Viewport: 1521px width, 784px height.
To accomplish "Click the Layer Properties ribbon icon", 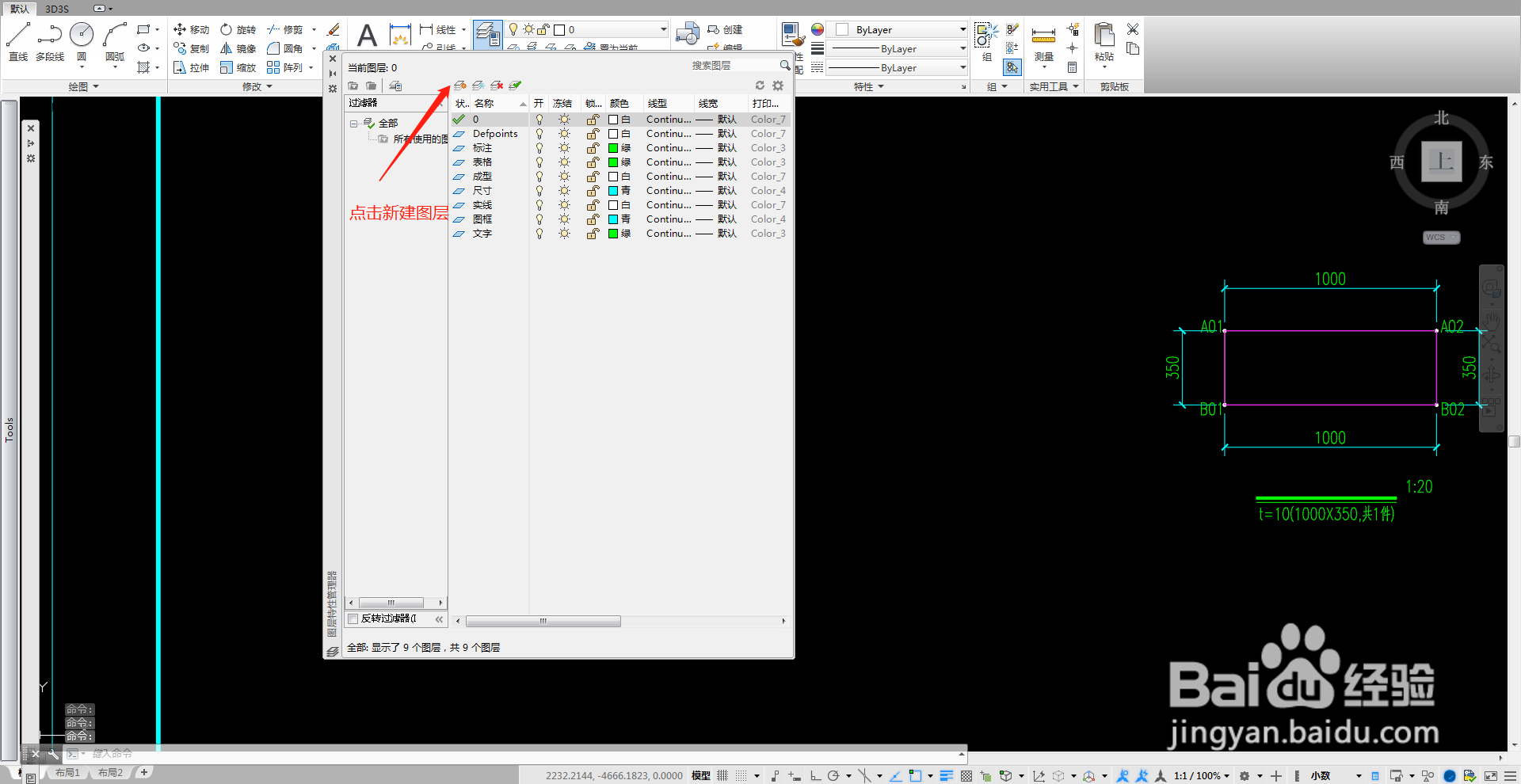I will [x=488, y=35].
